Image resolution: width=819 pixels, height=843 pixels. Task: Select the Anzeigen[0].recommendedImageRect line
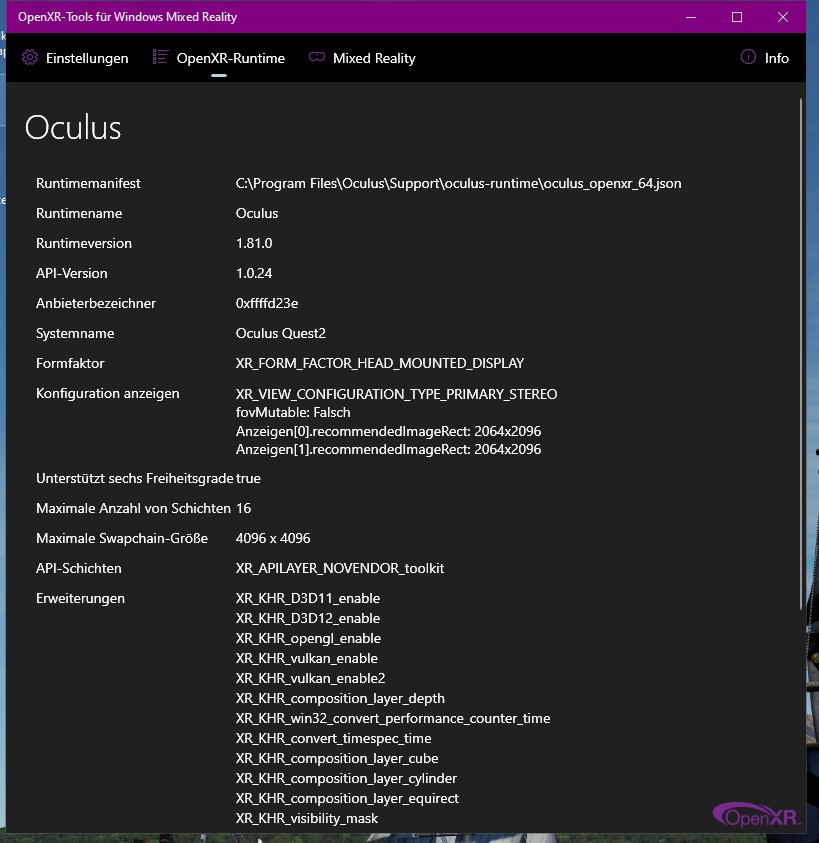[x=388, y=431]
